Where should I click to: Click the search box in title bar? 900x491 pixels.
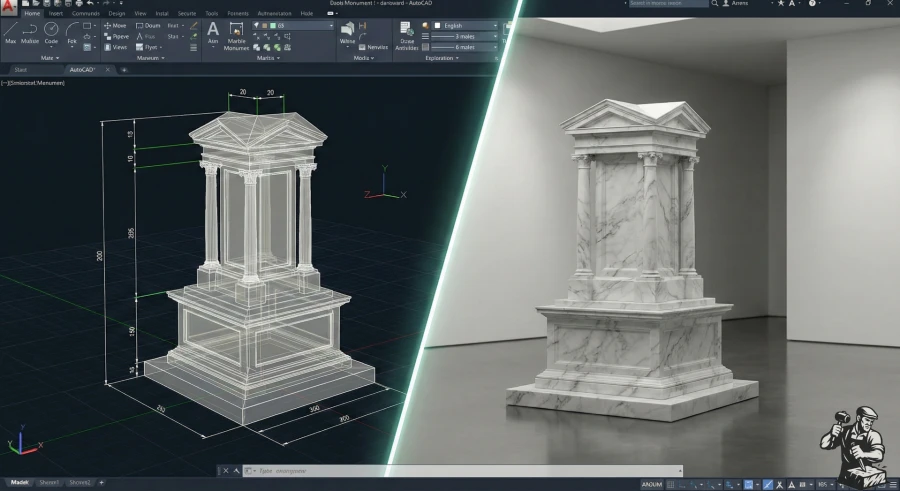pyautogui.click(x=668, y=3)
